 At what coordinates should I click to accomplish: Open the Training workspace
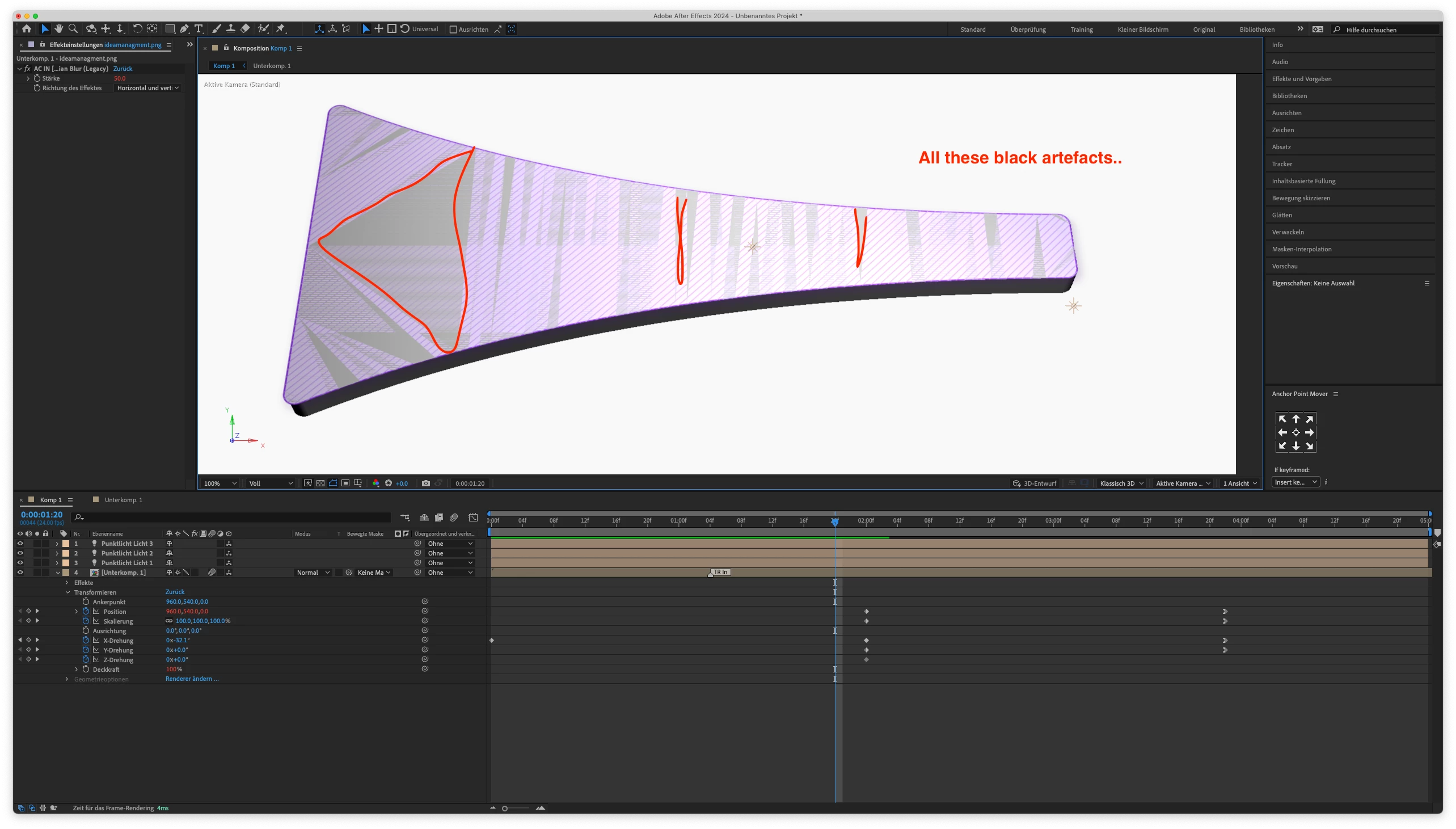coord(1081,29)
